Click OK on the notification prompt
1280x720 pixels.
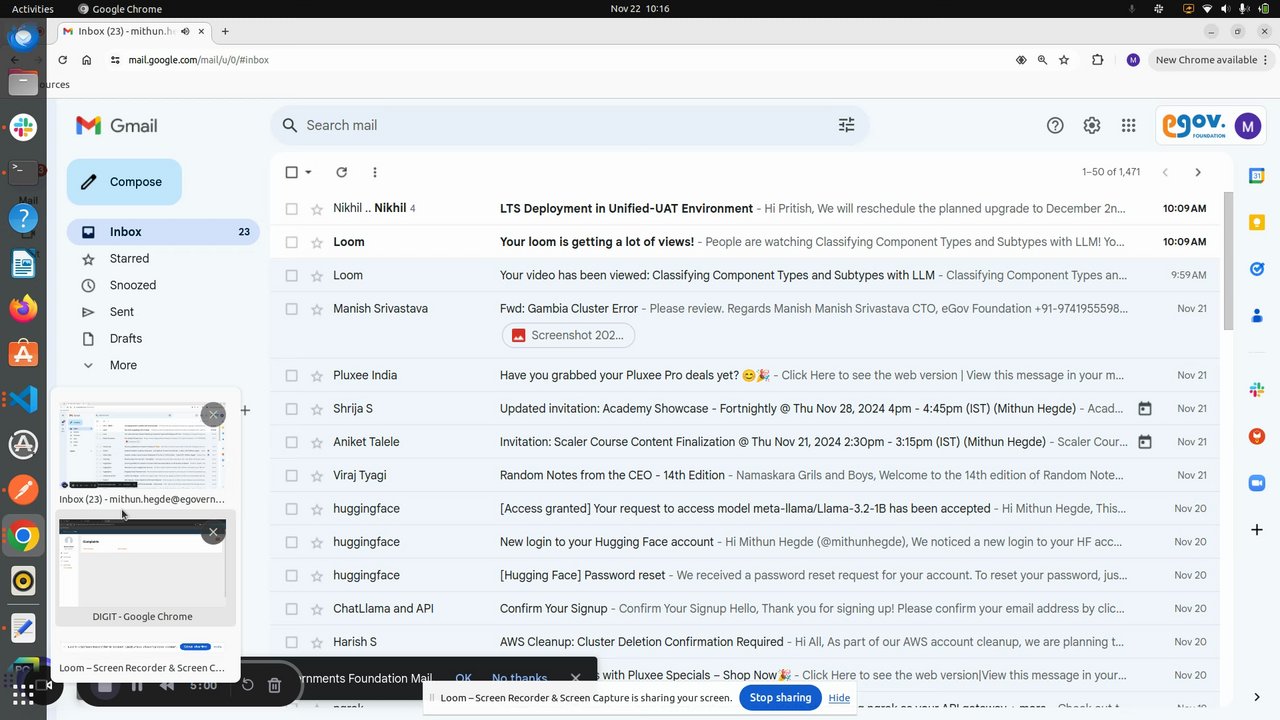pyautogui.click(x=463, y=678)
